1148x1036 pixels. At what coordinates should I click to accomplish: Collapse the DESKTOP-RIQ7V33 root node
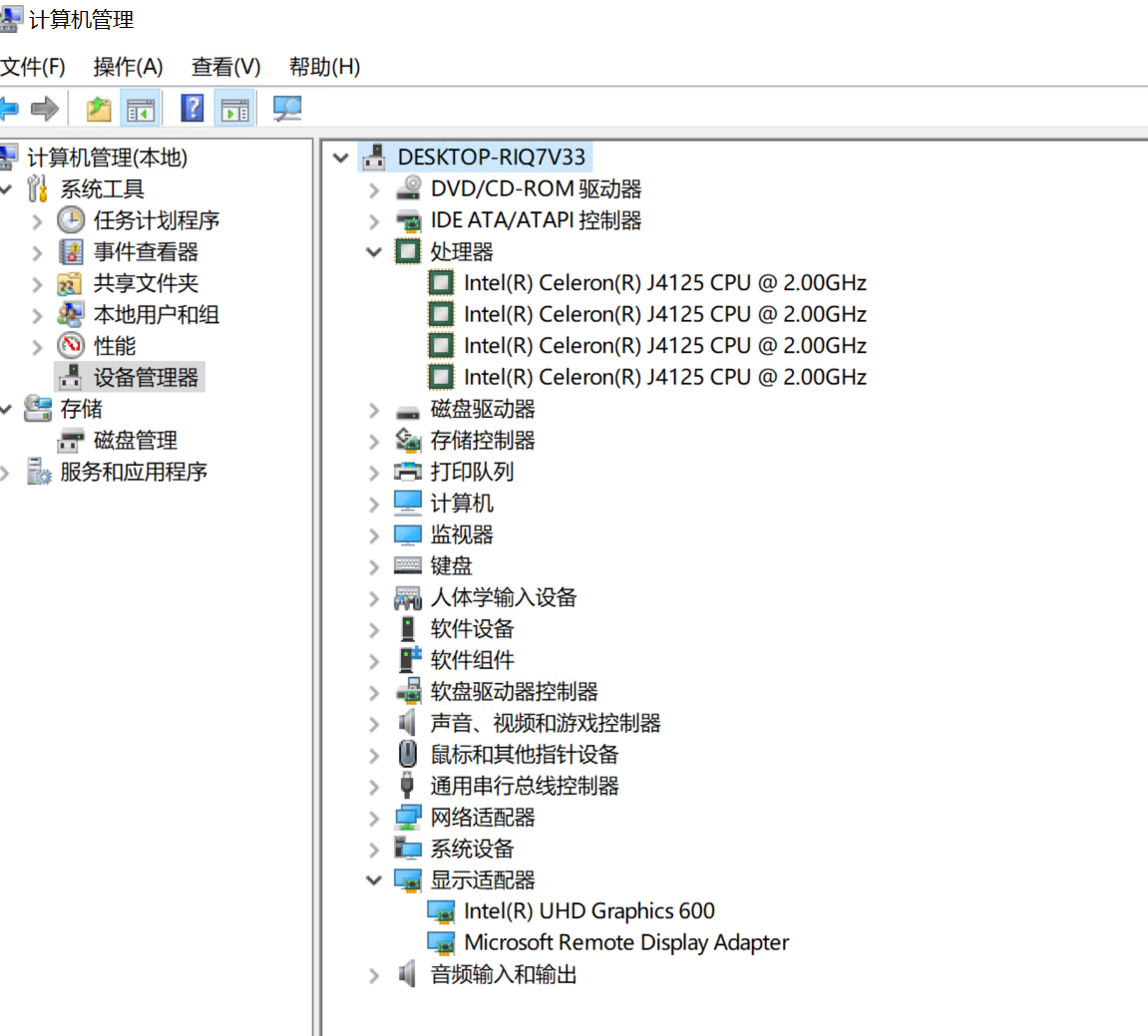click(x=340, y=158)
